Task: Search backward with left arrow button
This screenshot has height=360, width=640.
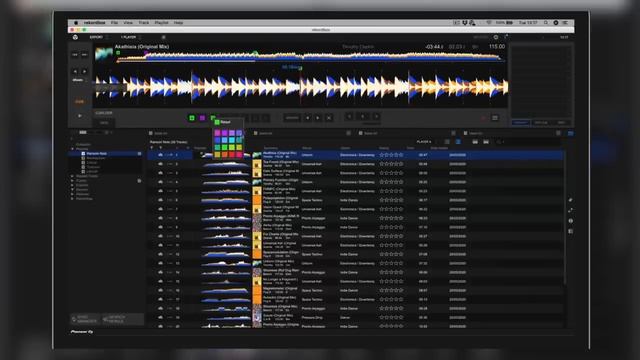Action: (x=75, y=71)
